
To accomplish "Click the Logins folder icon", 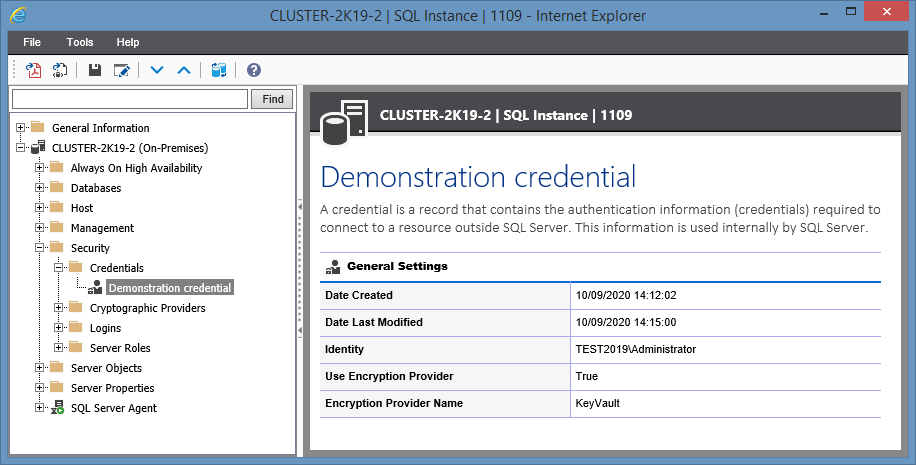I will tap(76, 327).
